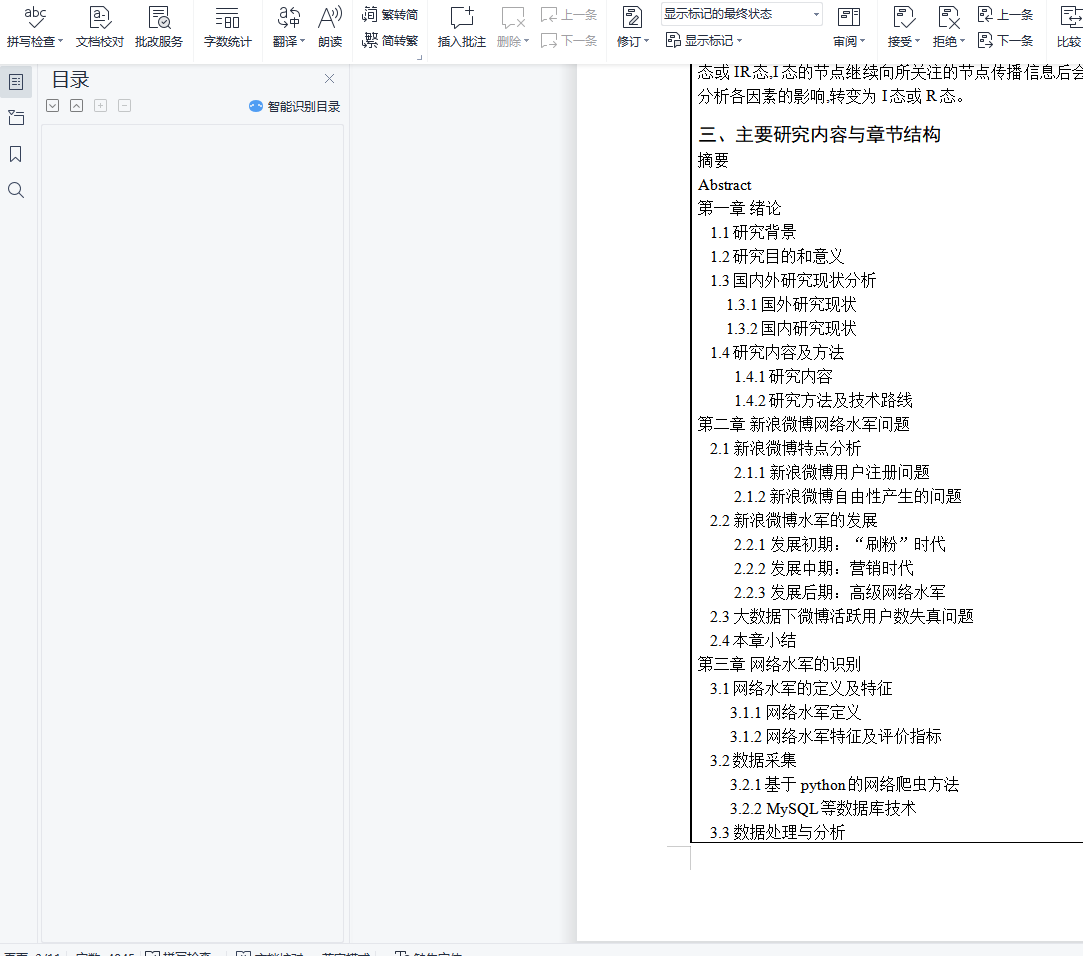Open the 拼写检查 dropdown arrow
The width and height of the screenshot is (1083, 956).
[x=61, y=41]
